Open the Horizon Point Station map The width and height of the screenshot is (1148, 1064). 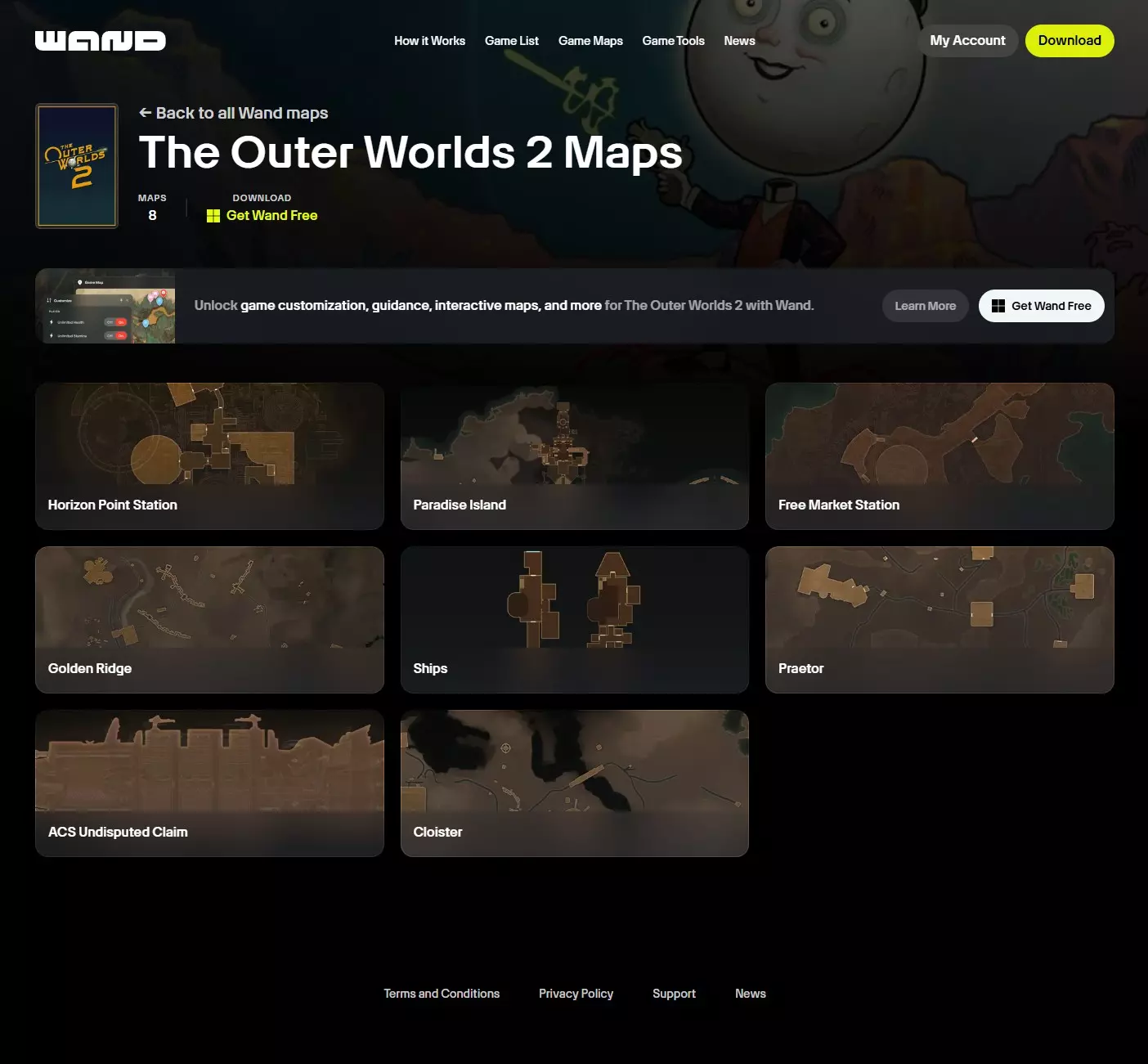209,456
